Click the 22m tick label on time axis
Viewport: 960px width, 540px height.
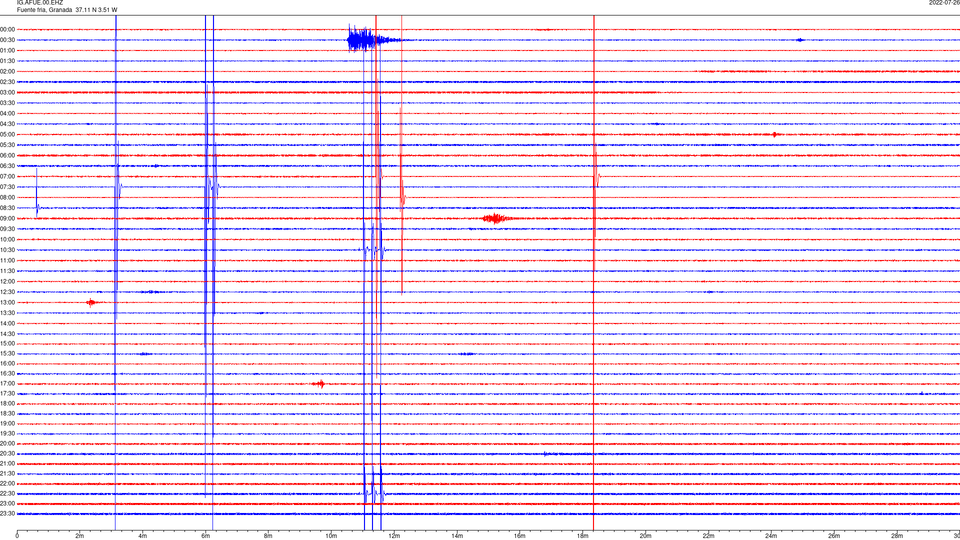708,536
